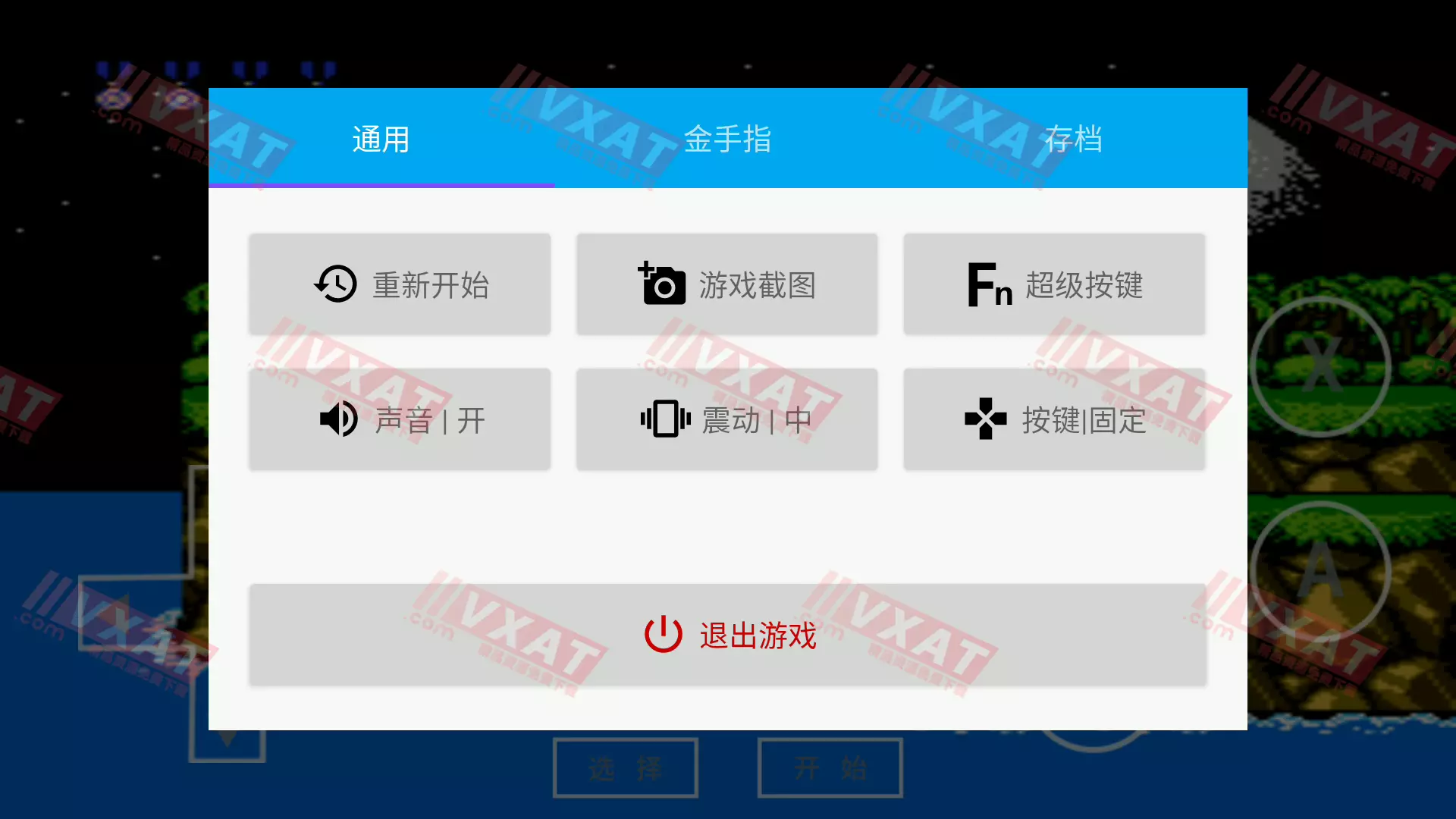Click the Fn 超级按键 (Super Key) icon
Image resolution: width=1456 pixels, height=819 pixels.
click(1055, 284)
